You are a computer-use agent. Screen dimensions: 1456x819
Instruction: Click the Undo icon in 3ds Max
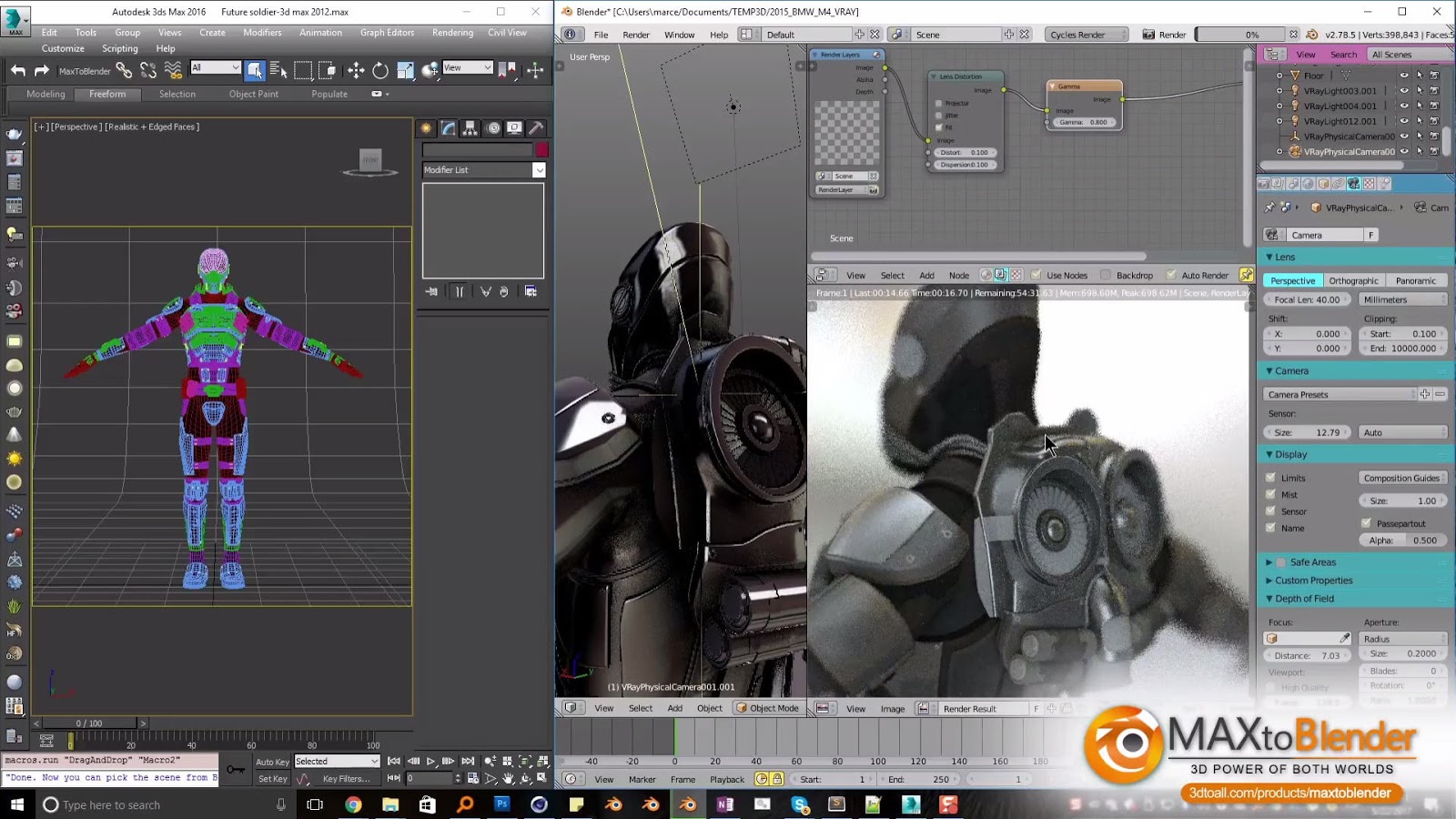tap(18, 70)
